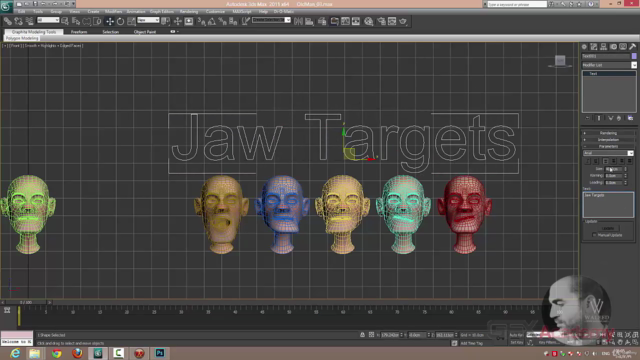Click the Kerning value field
Screen dimensions: 640x360
point(613,176)
